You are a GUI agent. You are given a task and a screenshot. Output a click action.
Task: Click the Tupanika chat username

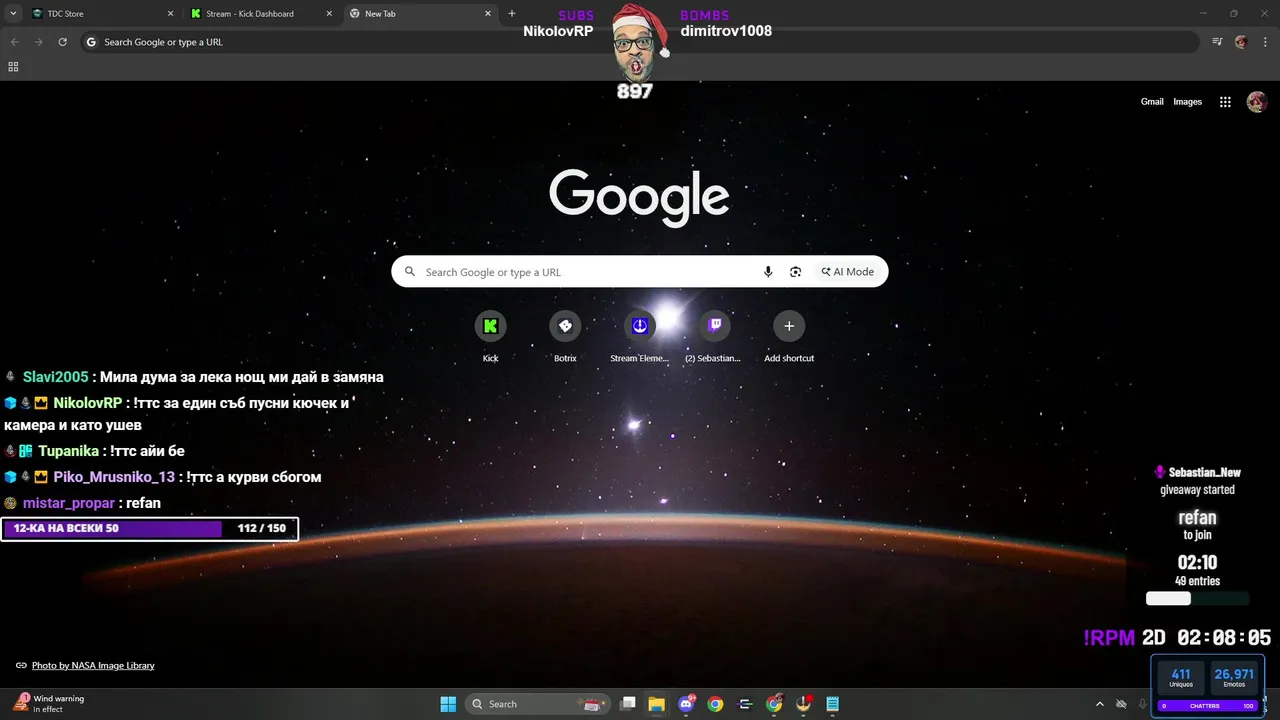click(68, 451)
